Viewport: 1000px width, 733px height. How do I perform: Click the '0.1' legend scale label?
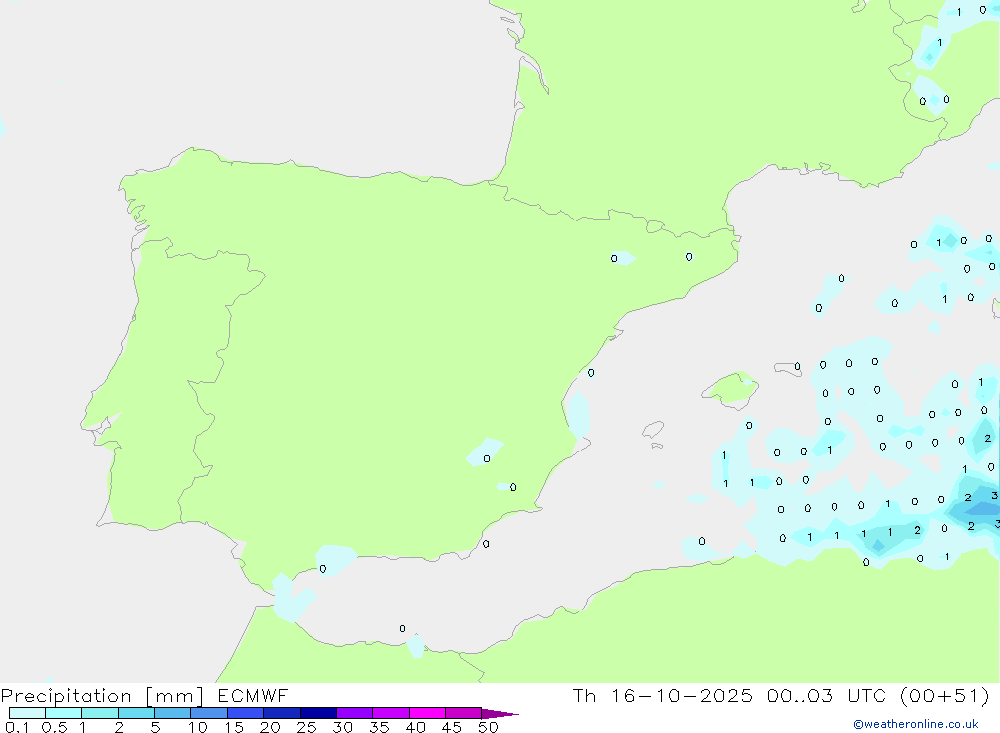pyautogui.click(x=17, y=727)
